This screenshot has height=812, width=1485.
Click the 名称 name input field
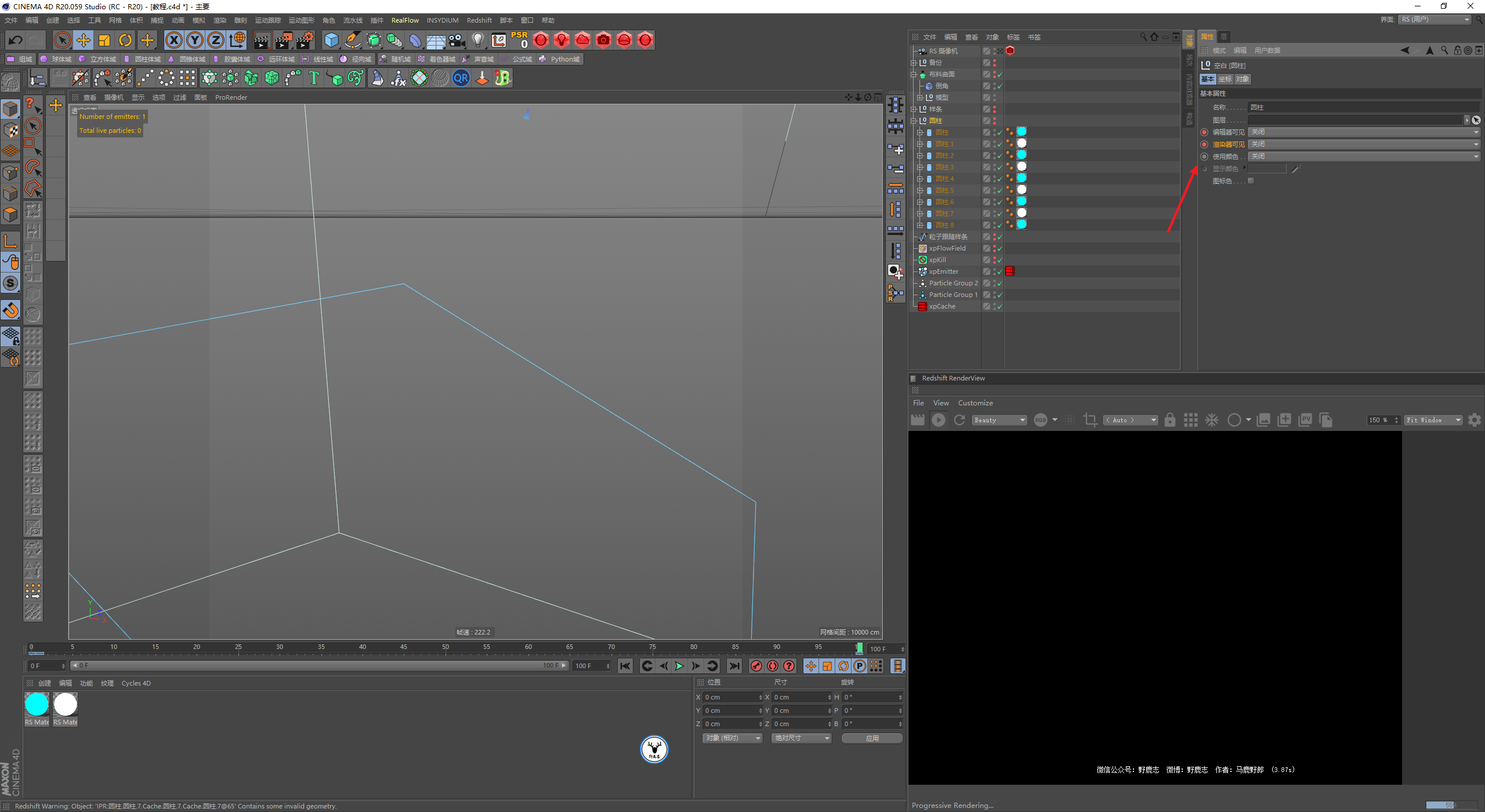pyautogui.click(x=1364, y=107)
